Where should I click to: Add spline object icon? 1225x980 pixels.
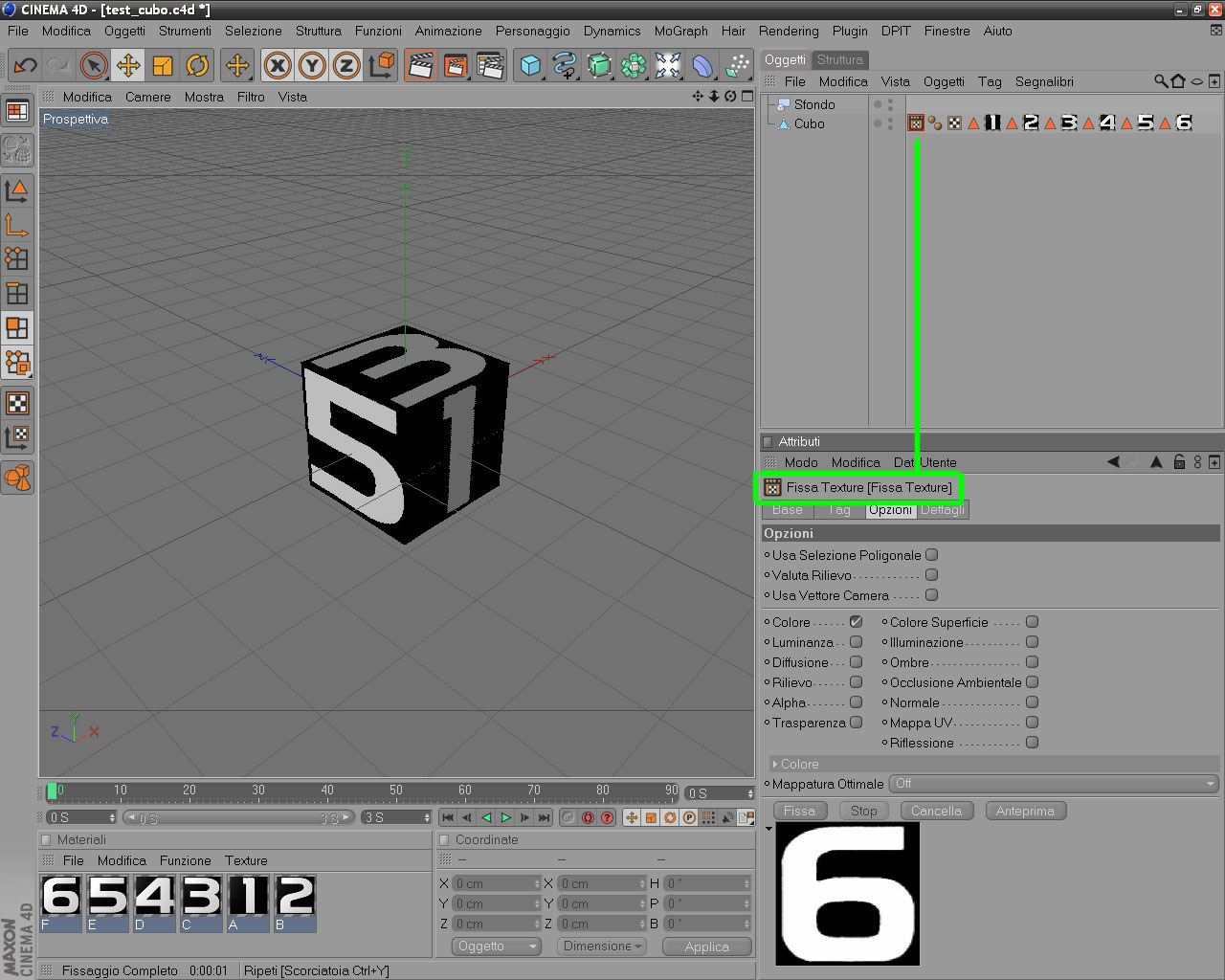(x=565, y=65)
